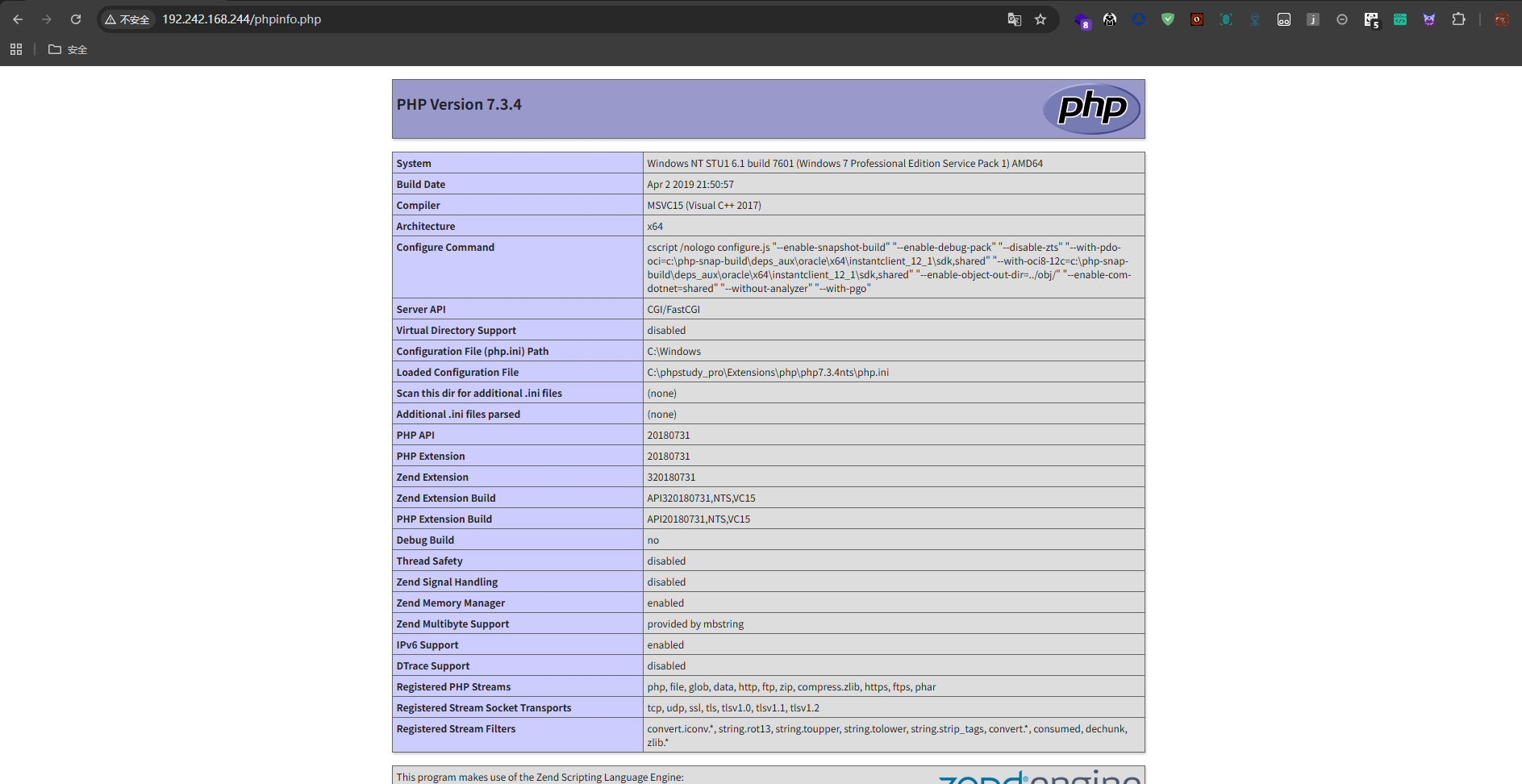Select the Virtual Directory Support label

pos(456,330)
